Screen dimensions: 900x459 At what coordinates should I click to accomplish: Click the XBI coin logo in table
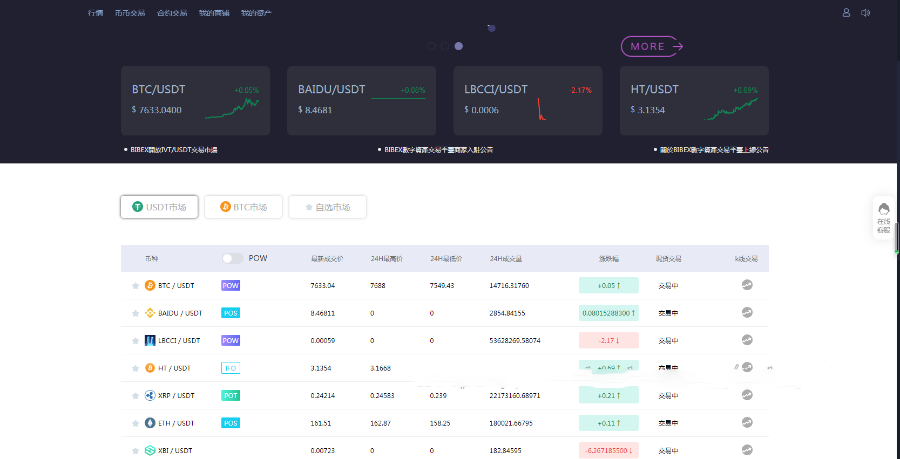click(150, 450)
